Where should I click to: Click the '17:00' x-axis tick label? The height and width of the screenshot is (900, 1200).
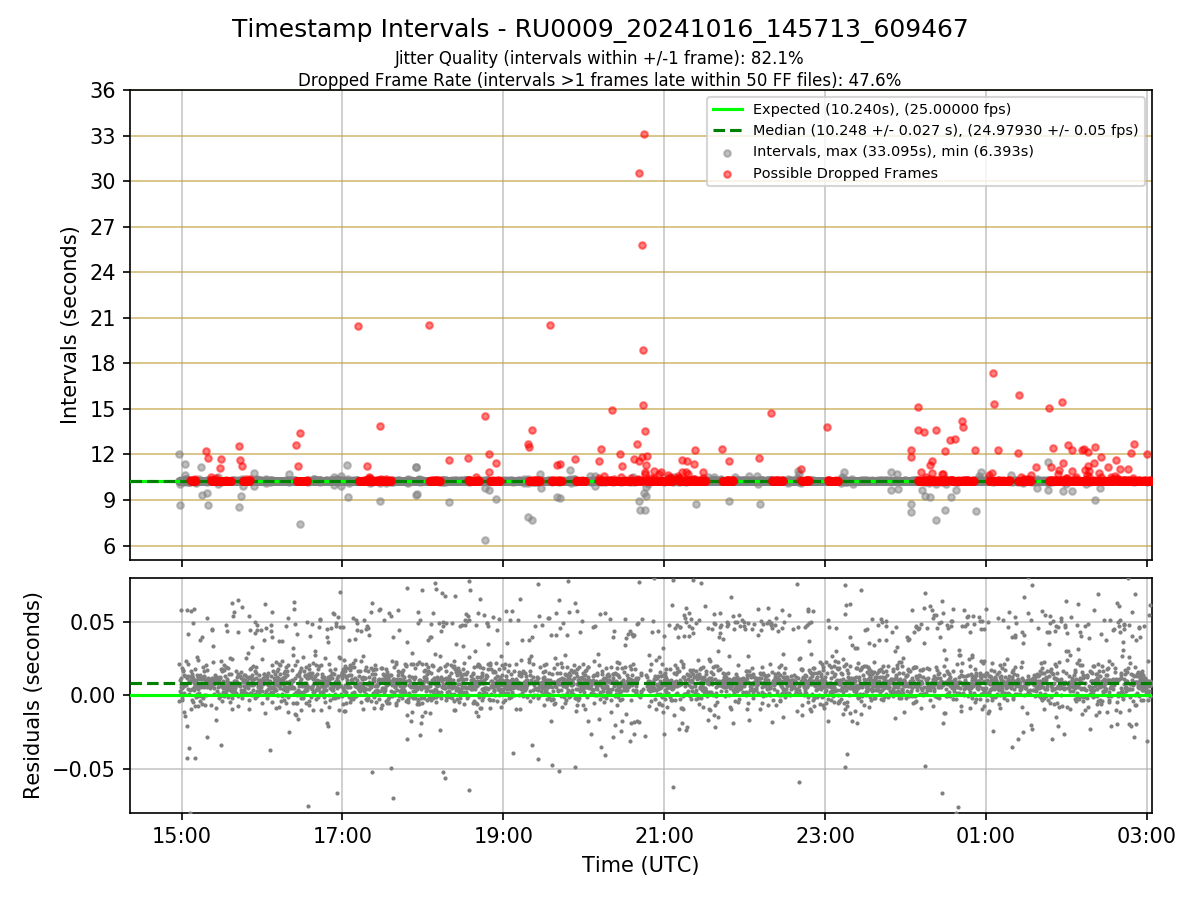click(x=342, y=835)
